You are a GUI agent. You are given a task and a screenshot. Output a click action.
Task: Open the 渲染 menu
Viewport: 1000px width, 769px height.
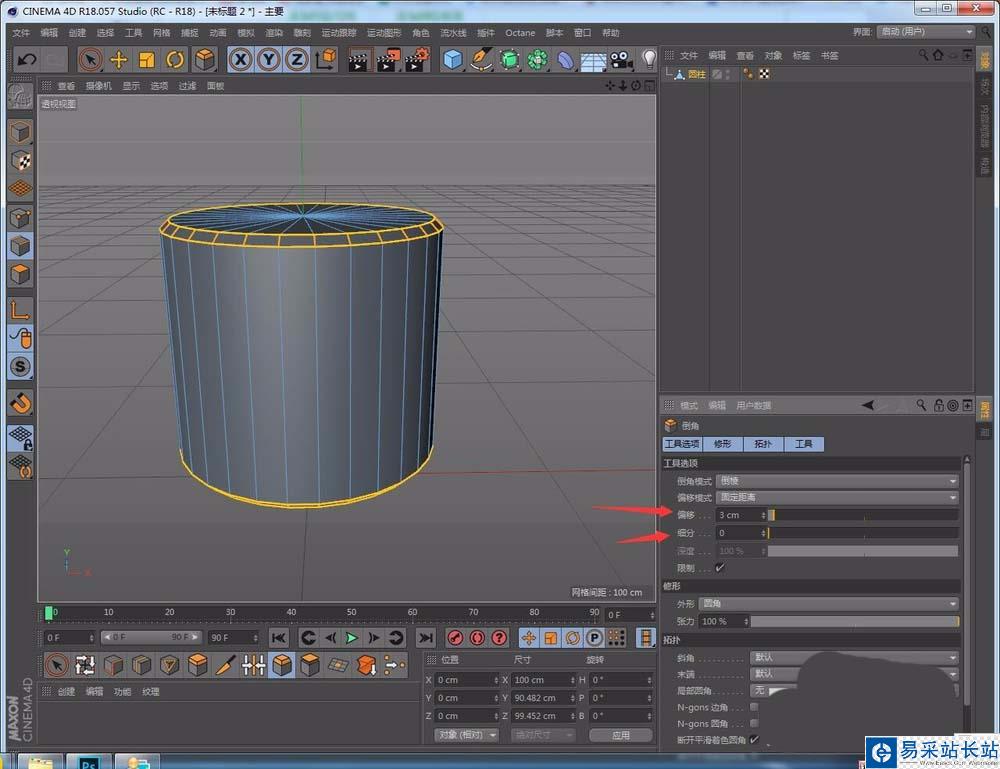tap(274, 33)
